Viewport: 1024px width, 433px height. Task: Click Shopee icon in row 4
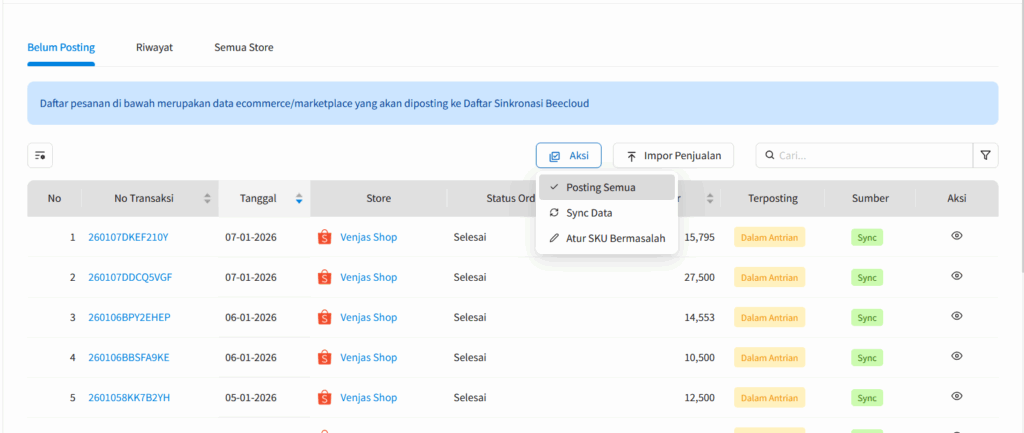(325, 357)
